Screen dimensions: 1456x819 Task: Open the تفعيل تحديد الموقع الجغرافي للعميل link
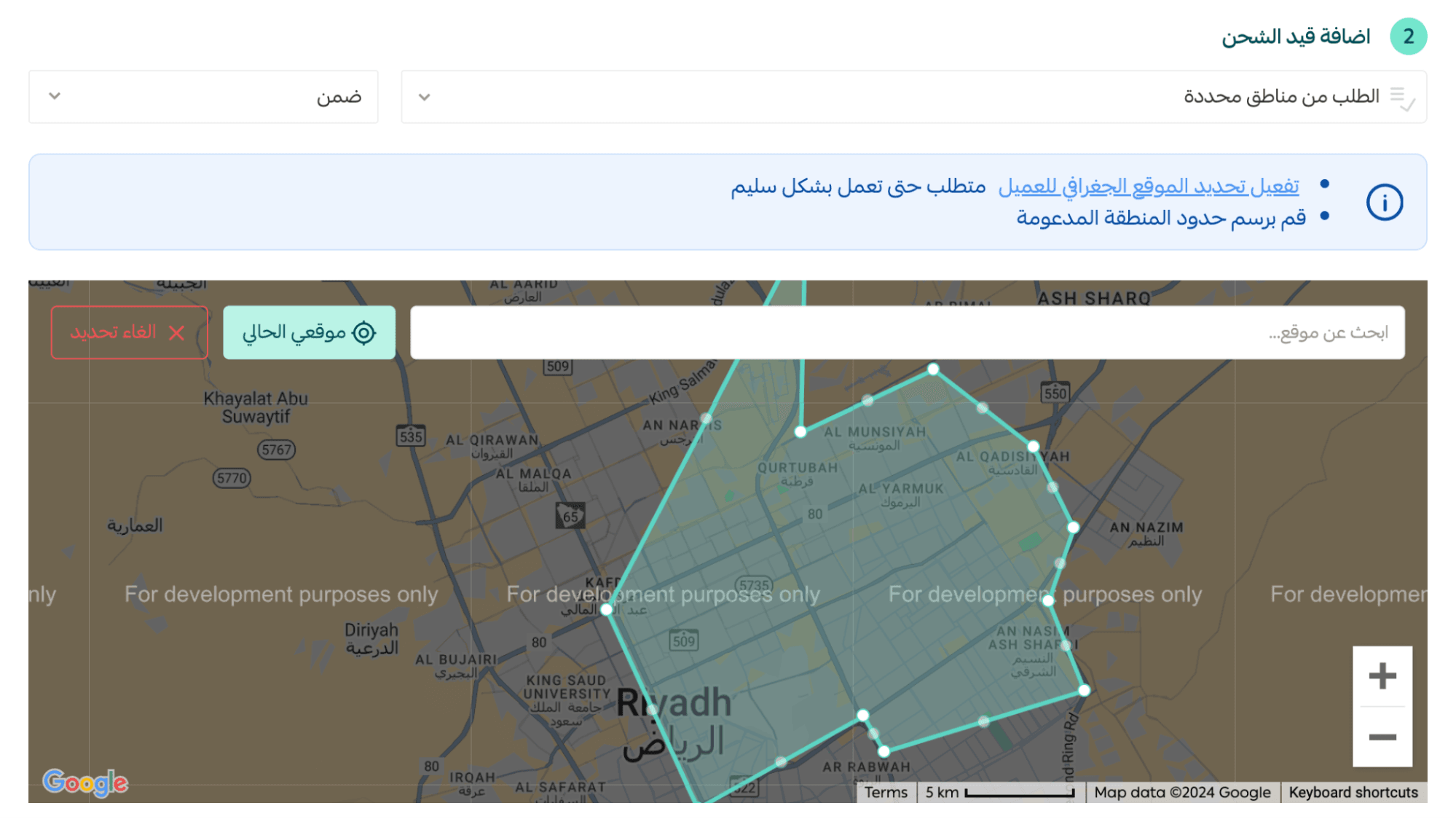point(1148,187)
